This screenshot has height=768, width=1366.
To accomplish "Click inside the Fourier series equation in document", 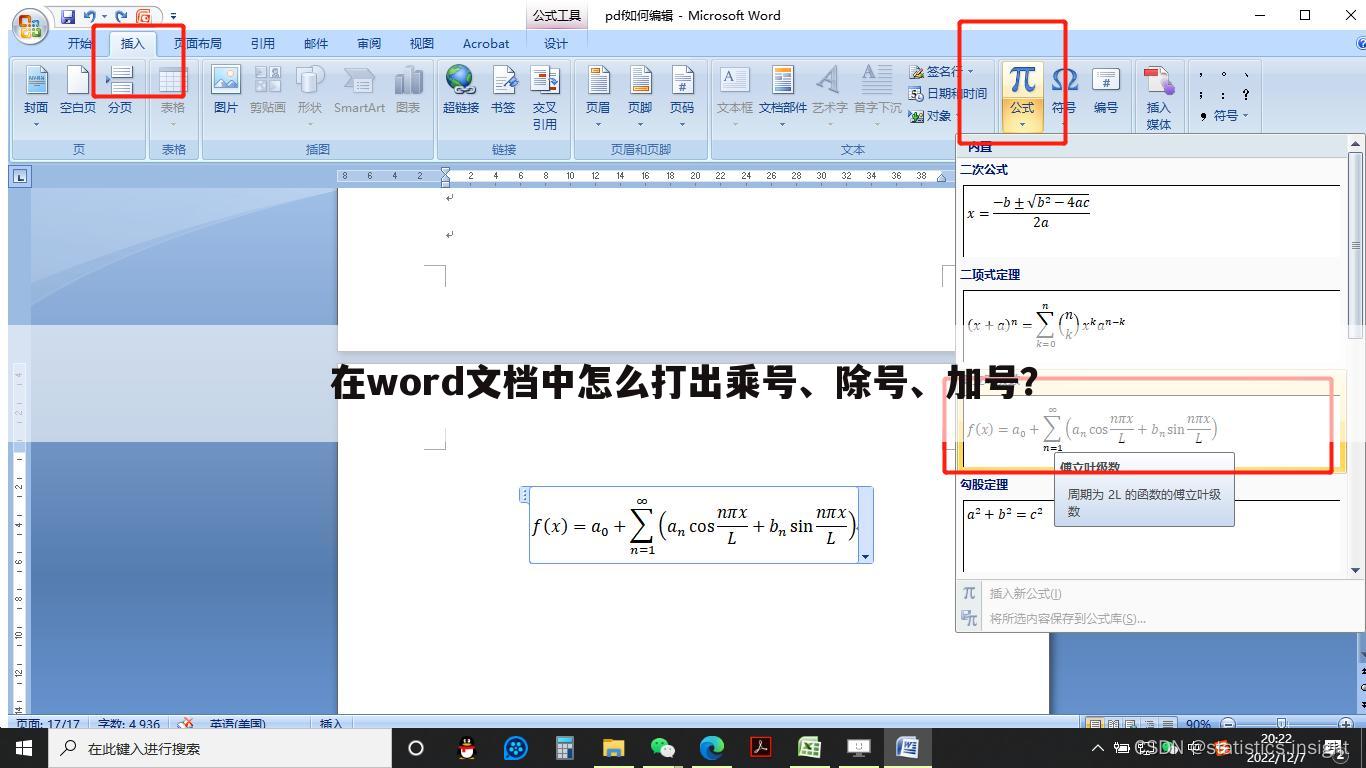I will click(694, 526).
